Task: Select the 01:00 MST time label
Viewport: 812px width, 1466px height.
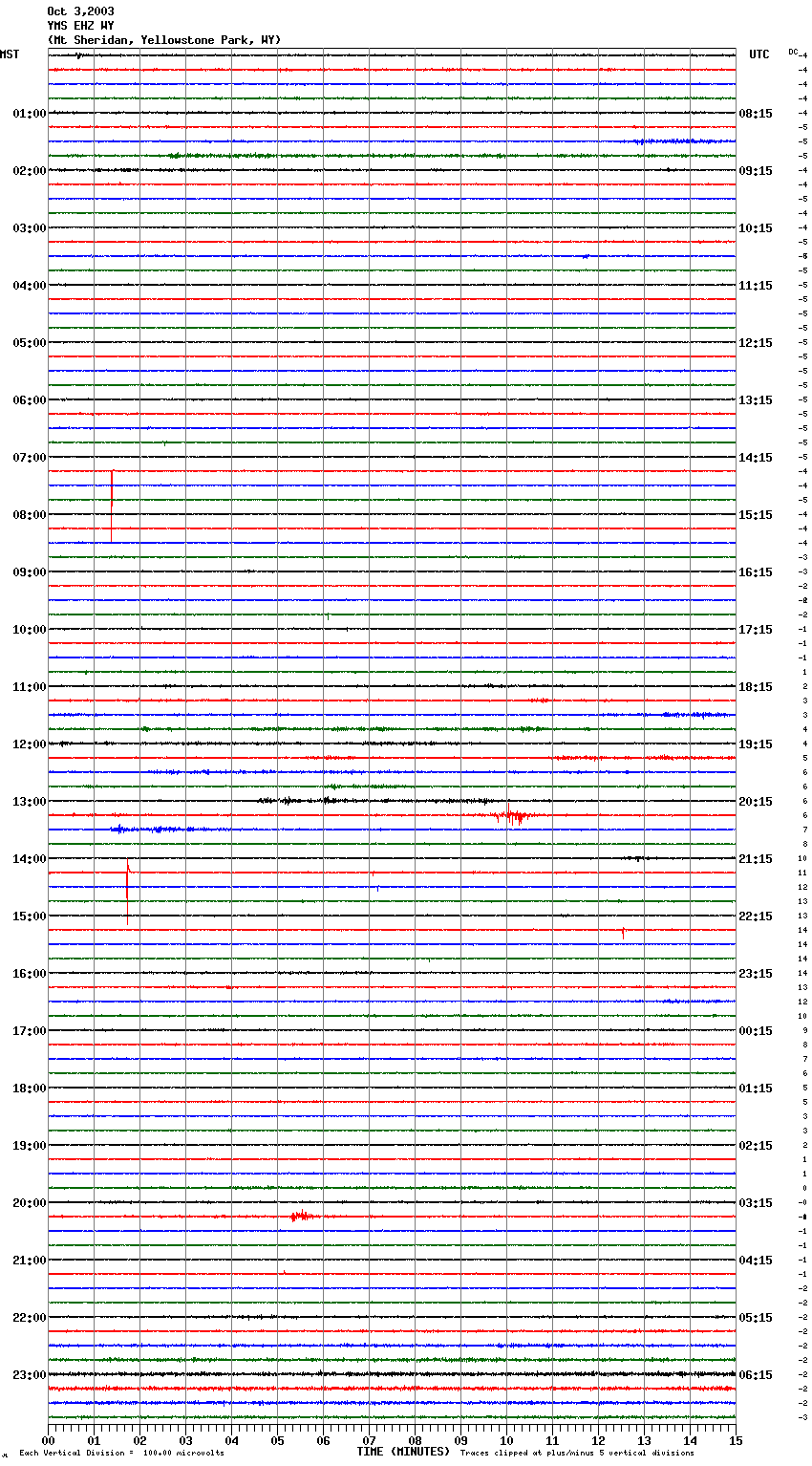Action: coord(30,114)
